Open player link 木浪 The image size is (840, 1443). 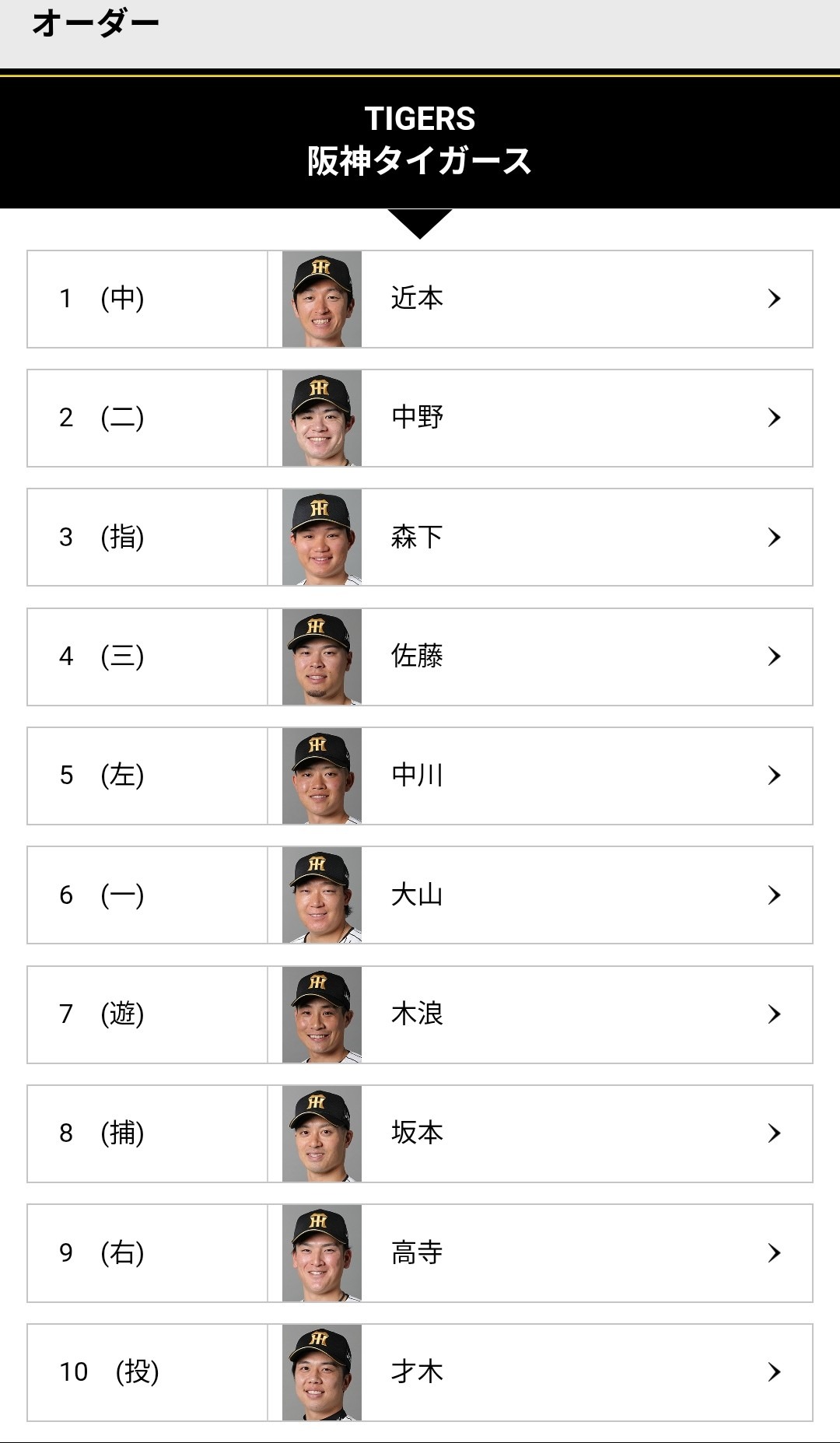(417, 1014)
